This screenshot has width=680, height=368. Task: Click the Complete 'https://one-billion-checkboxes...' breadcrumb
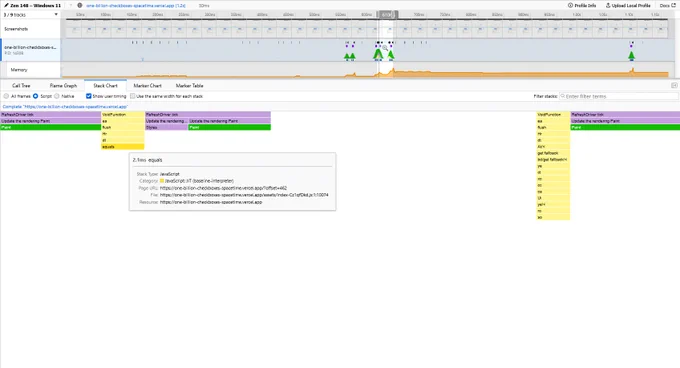pos(65,107)
